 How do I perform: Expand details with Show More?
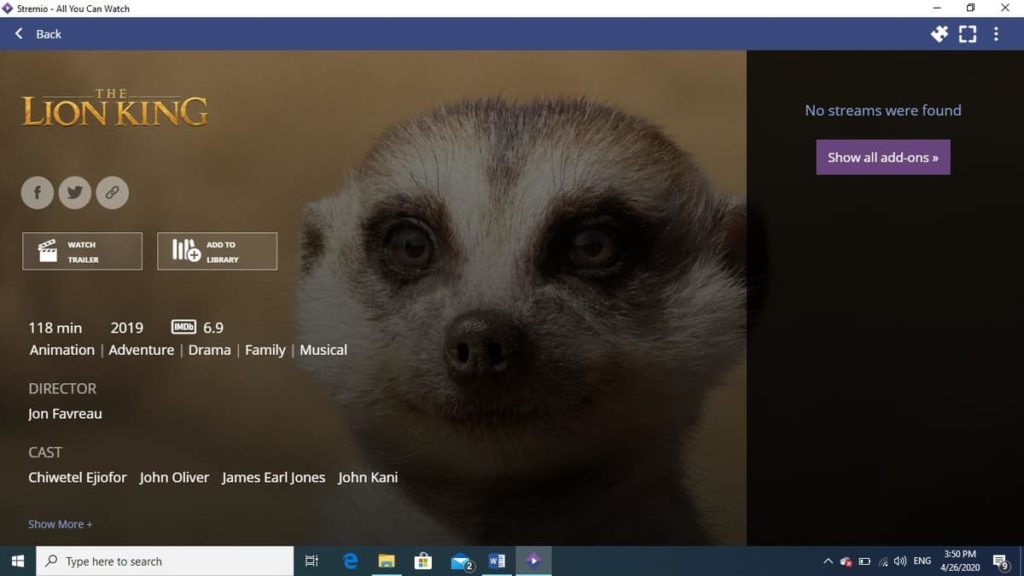tap(60, 524)
